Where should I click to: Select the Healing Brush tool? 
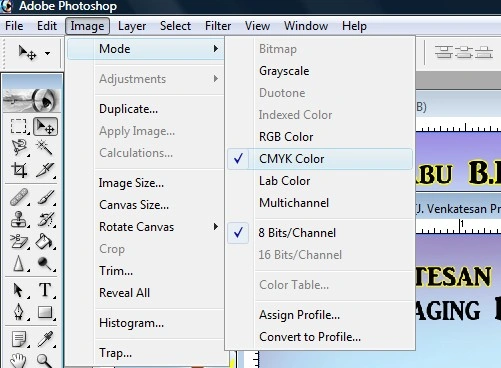coord(19,197)
